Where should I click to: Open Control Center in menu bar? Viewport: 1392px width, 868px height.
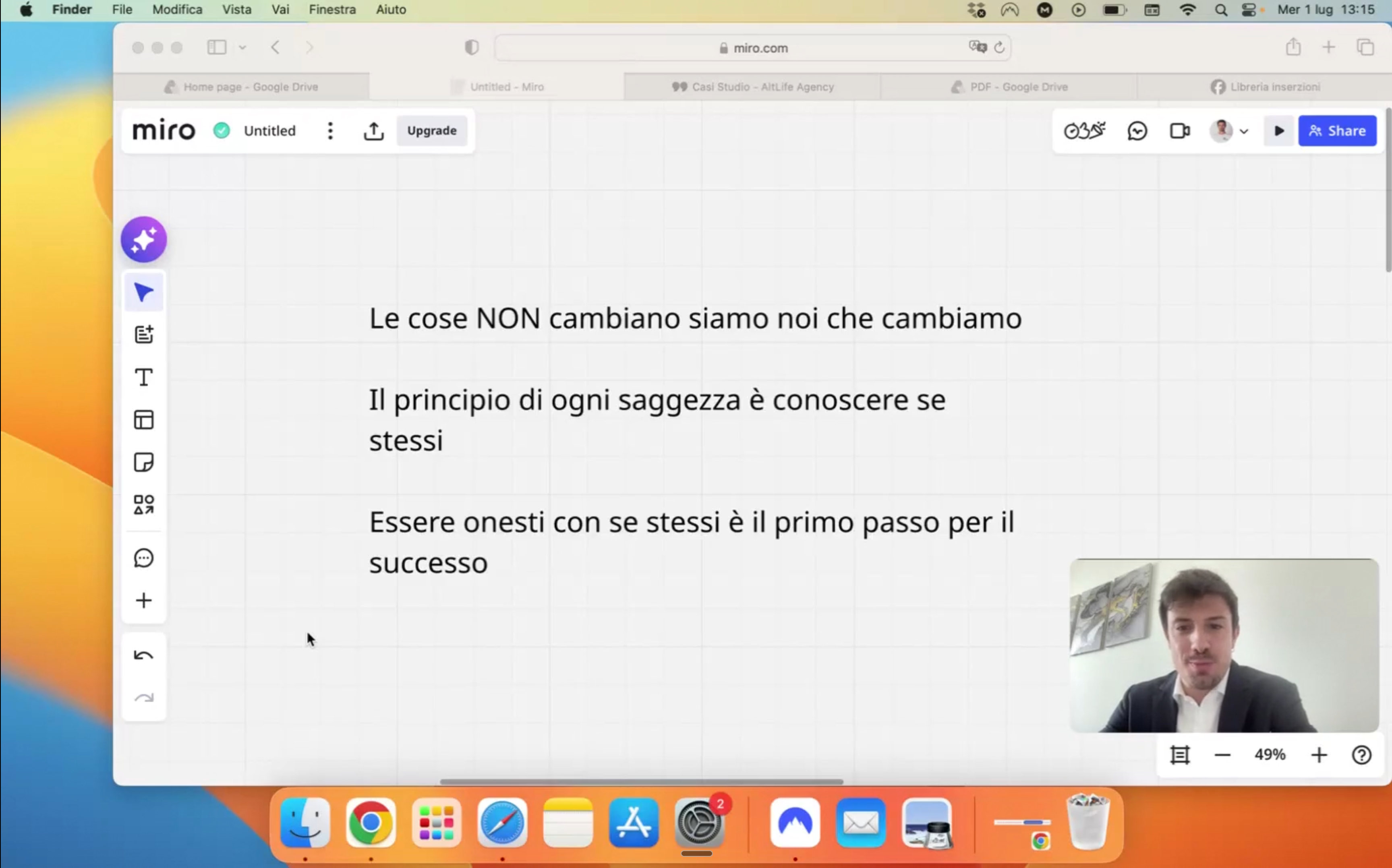point(1249,10)
